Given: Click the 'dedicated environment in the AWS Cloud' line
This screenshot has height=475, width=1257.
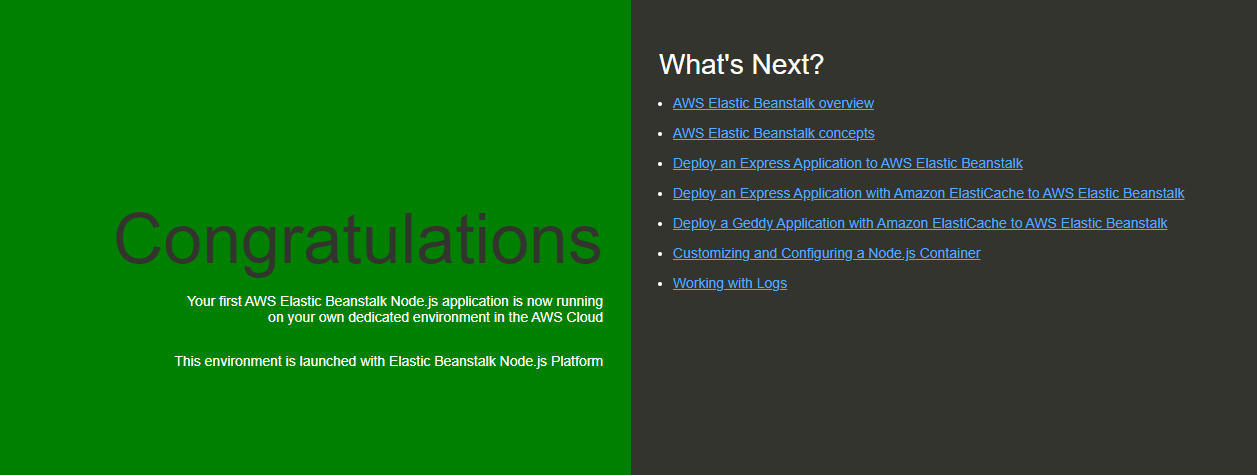Looking at the screenshot, I should [435, 318].
